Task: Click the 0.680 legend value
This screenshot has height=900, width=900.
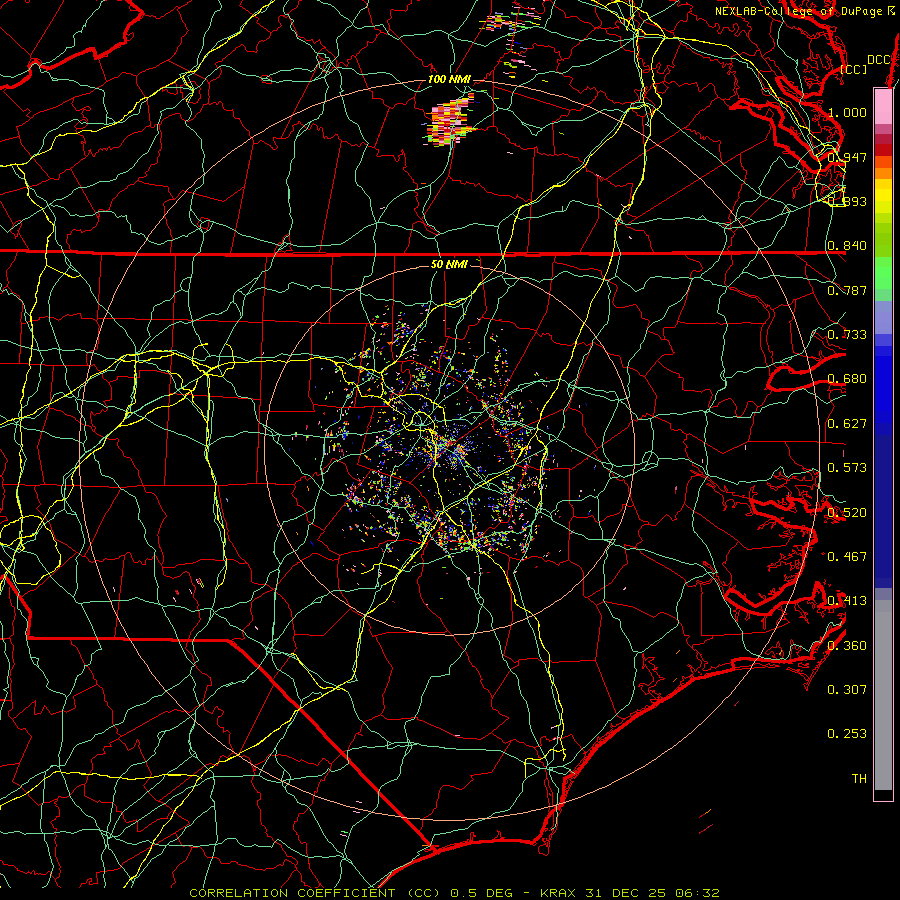Action: click(x=847, y=379)
